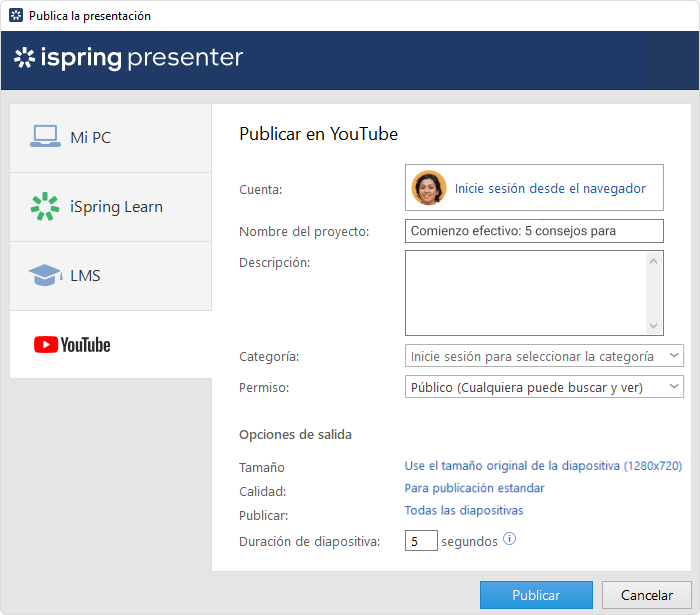Click the Tamaño label
Viewport: 700px width, 615px height.
(x=262, y=467)
